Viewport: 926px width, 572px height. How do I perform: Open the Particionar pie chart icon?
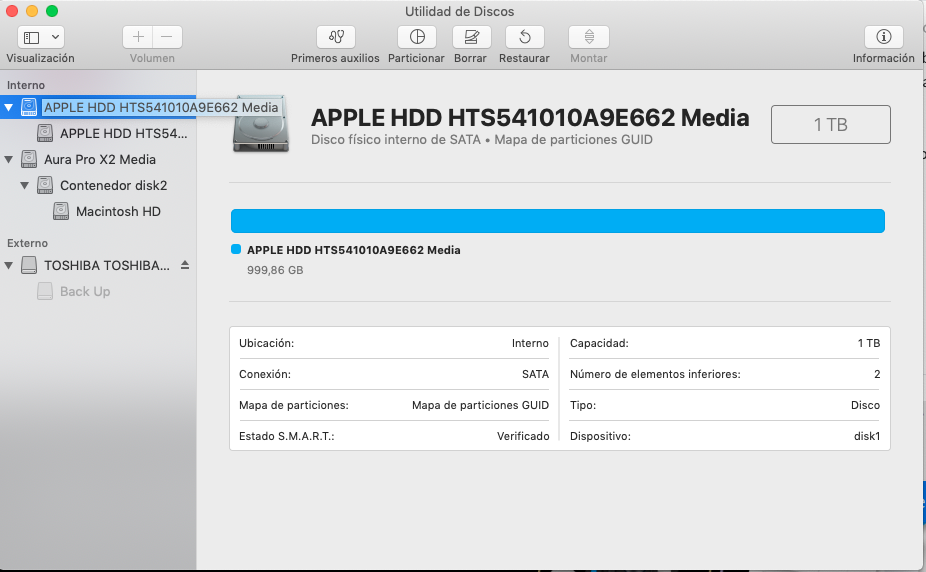[x=417, y=37]
